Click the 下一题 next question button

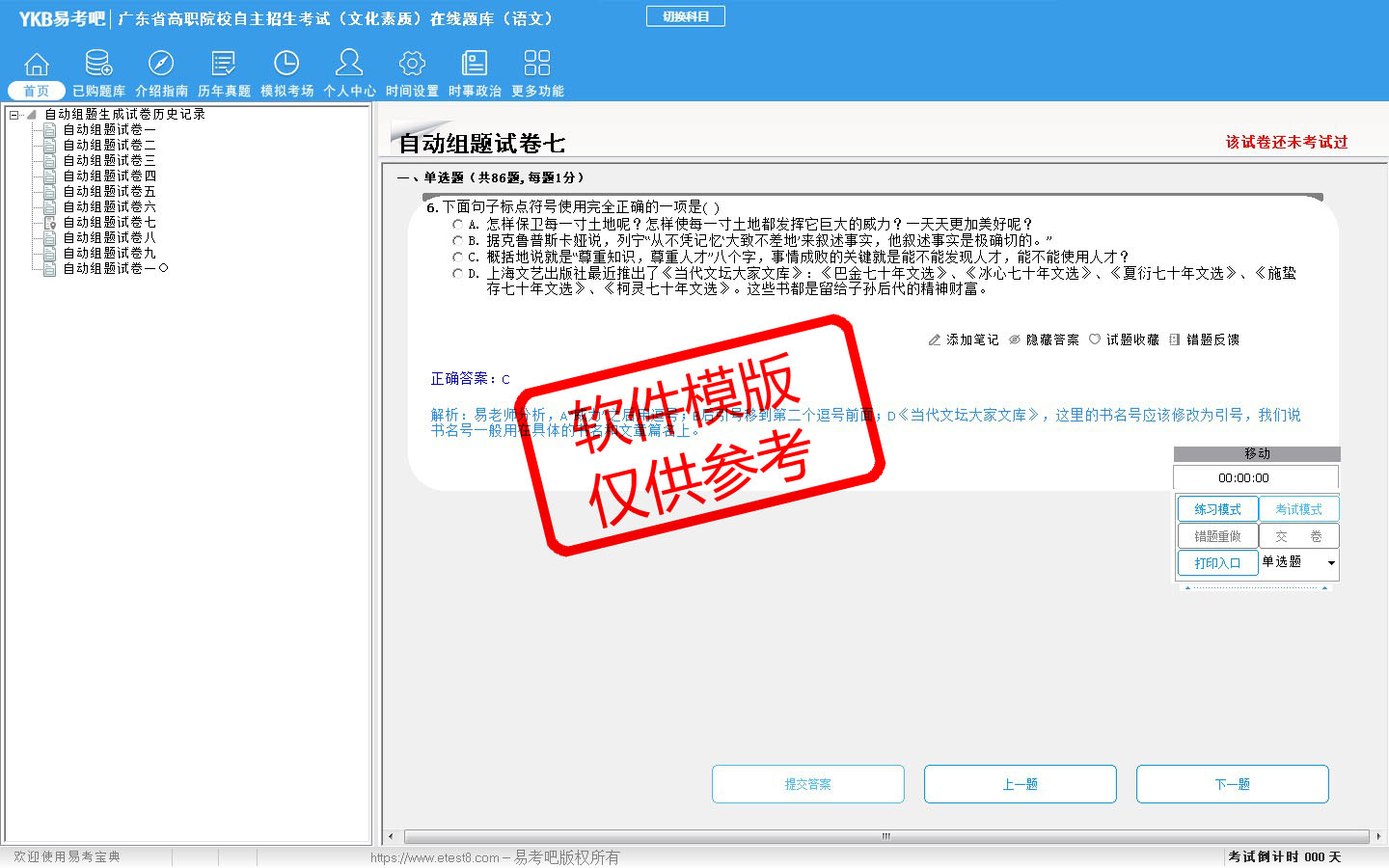pos(1232,784)
